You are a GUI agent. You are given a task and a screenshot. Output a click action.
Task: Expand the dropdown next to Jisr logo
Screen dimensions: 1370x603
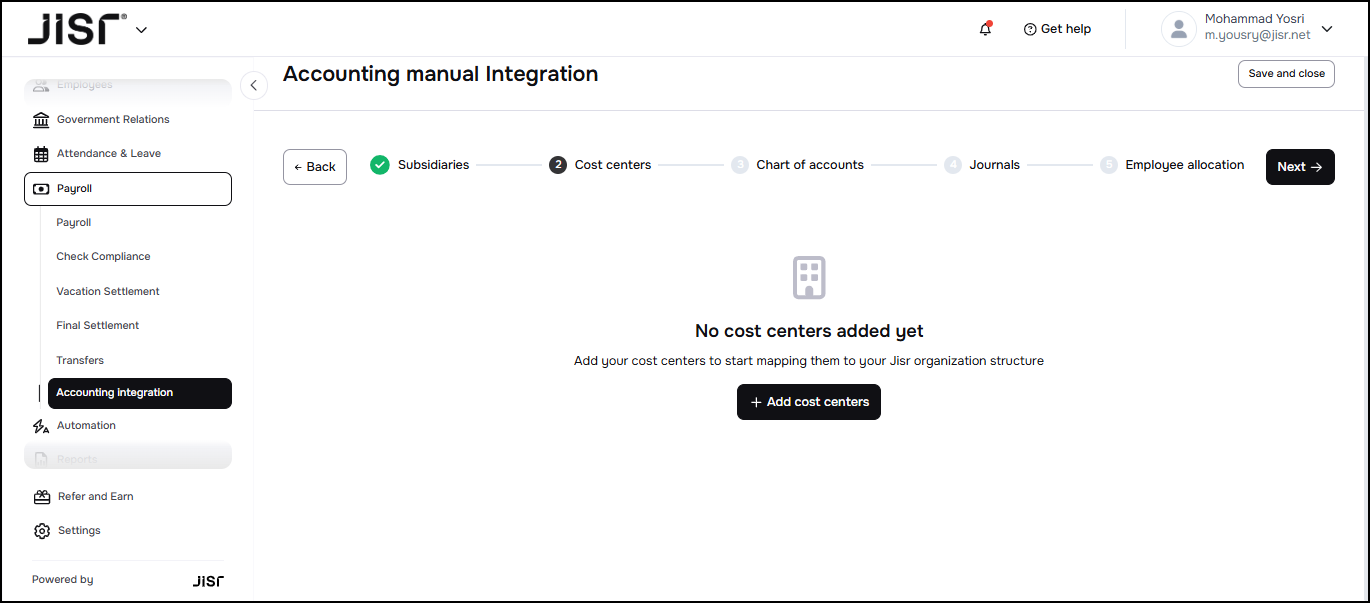click(141, 30)
